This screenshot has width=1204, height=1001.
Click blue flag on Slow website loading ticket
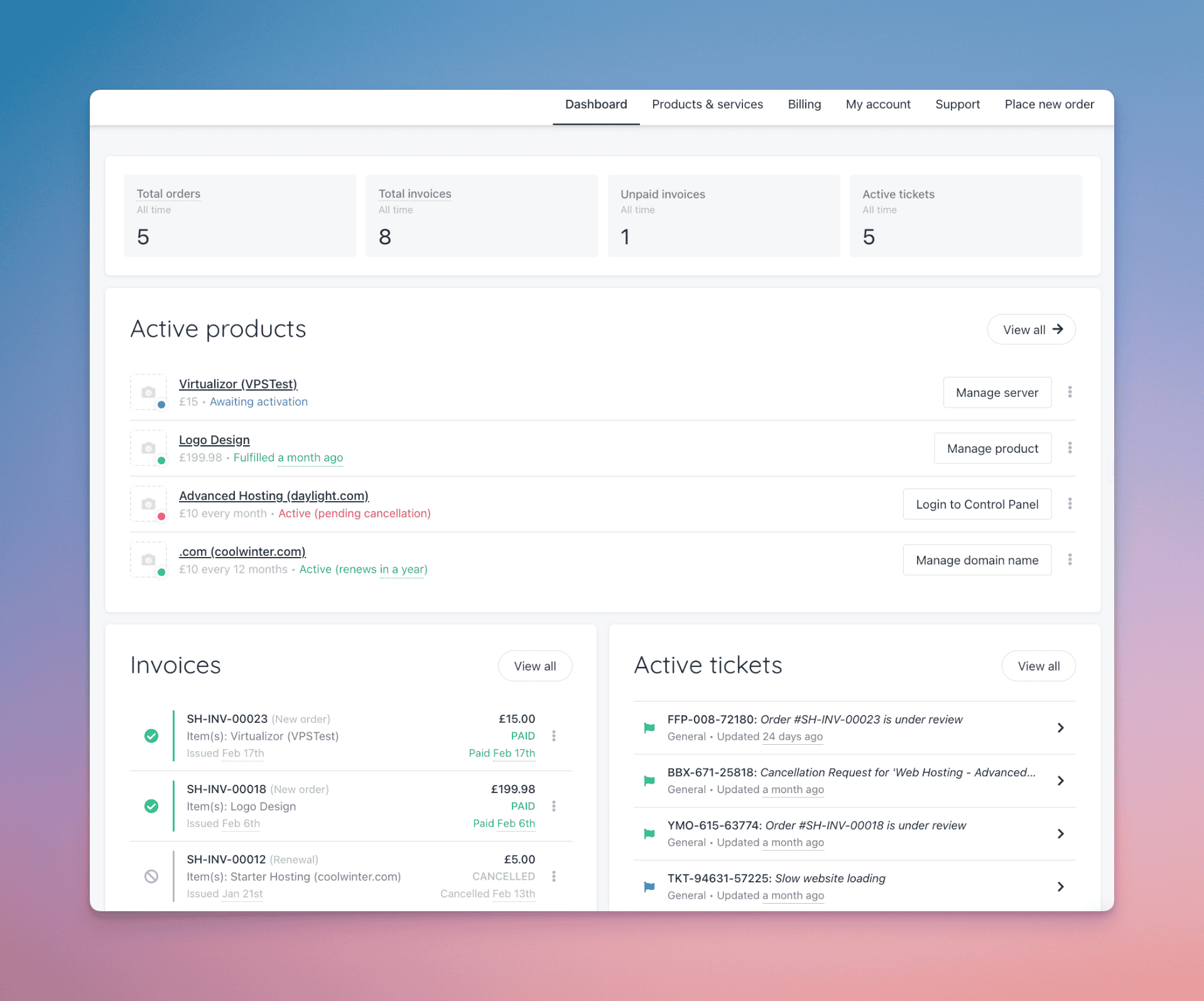(649, 887)
